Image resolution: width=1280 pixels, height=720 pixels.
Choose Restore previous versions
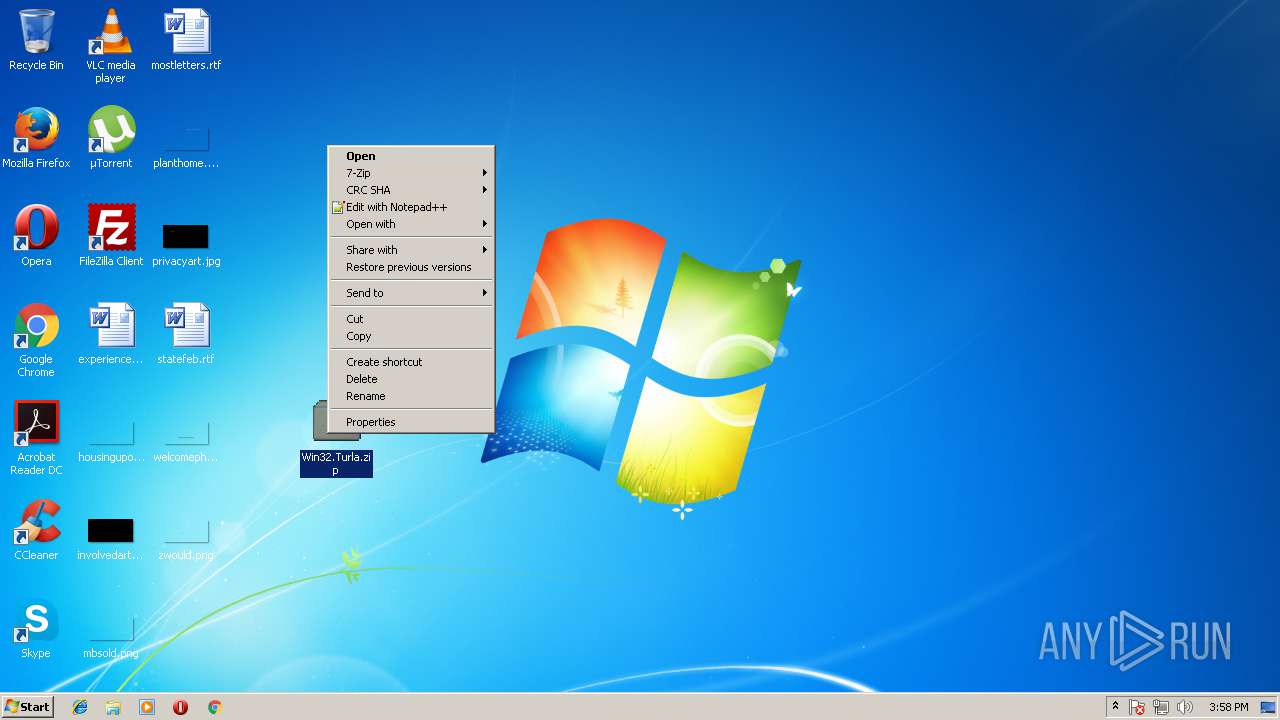pos(412,267)
